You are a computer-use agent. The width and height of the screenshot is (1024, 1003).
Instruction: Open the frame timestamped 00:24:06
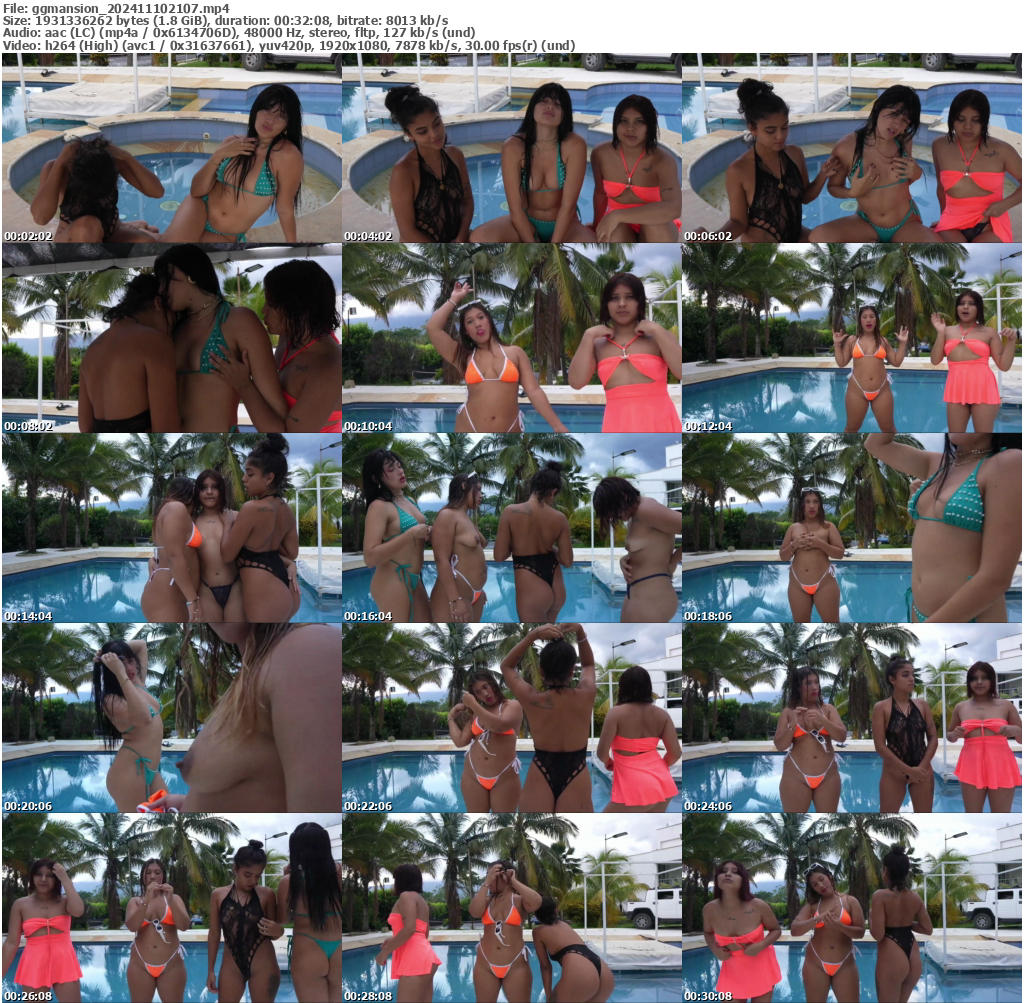click(851, 718)
